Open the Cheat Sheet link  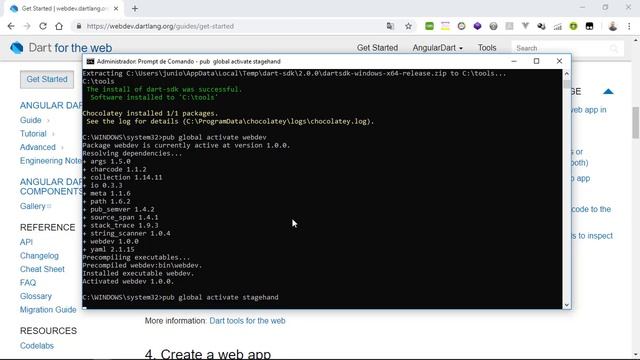click(x=42, y=269)
